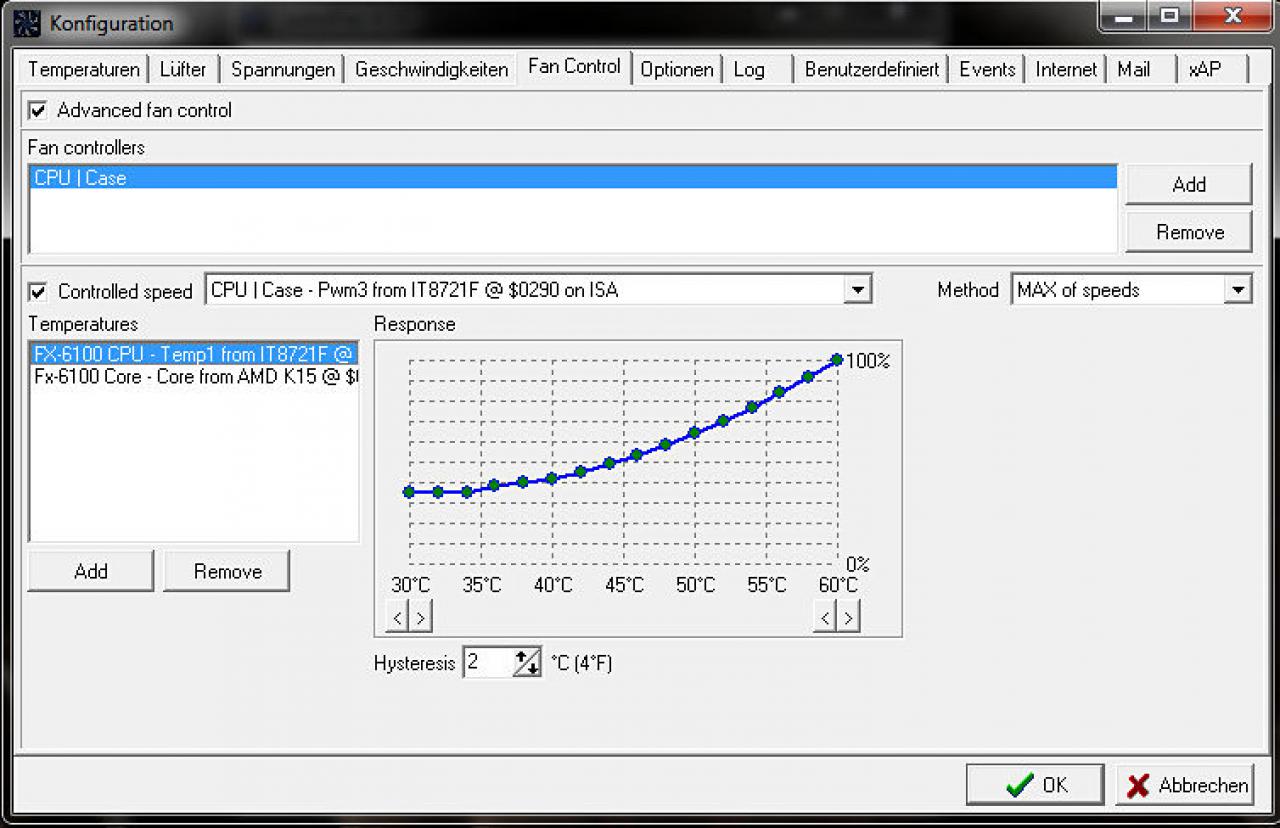Confirm with the OK button
This screenshot has height=828, width=1280.
tap(1035, 785)
